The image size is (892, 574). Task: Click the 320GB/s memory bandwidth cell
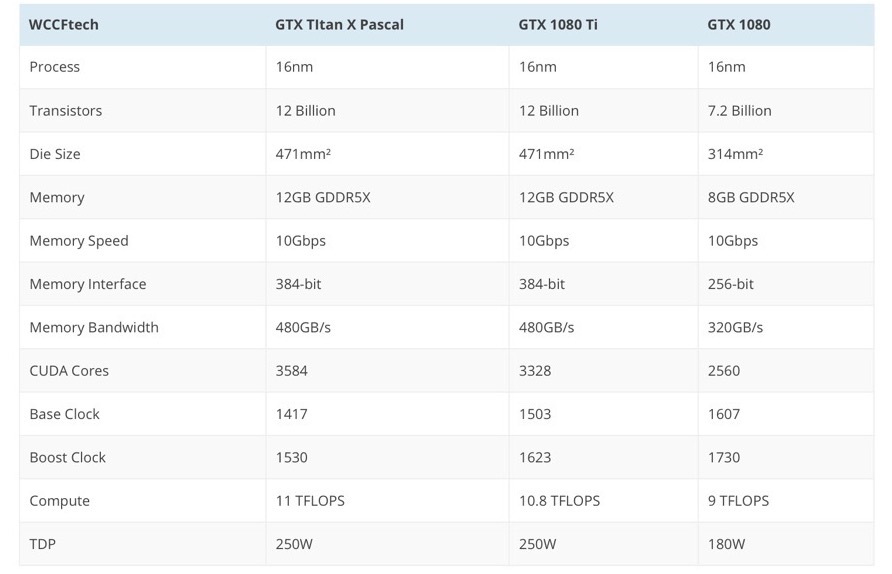(x=735, y=327)
